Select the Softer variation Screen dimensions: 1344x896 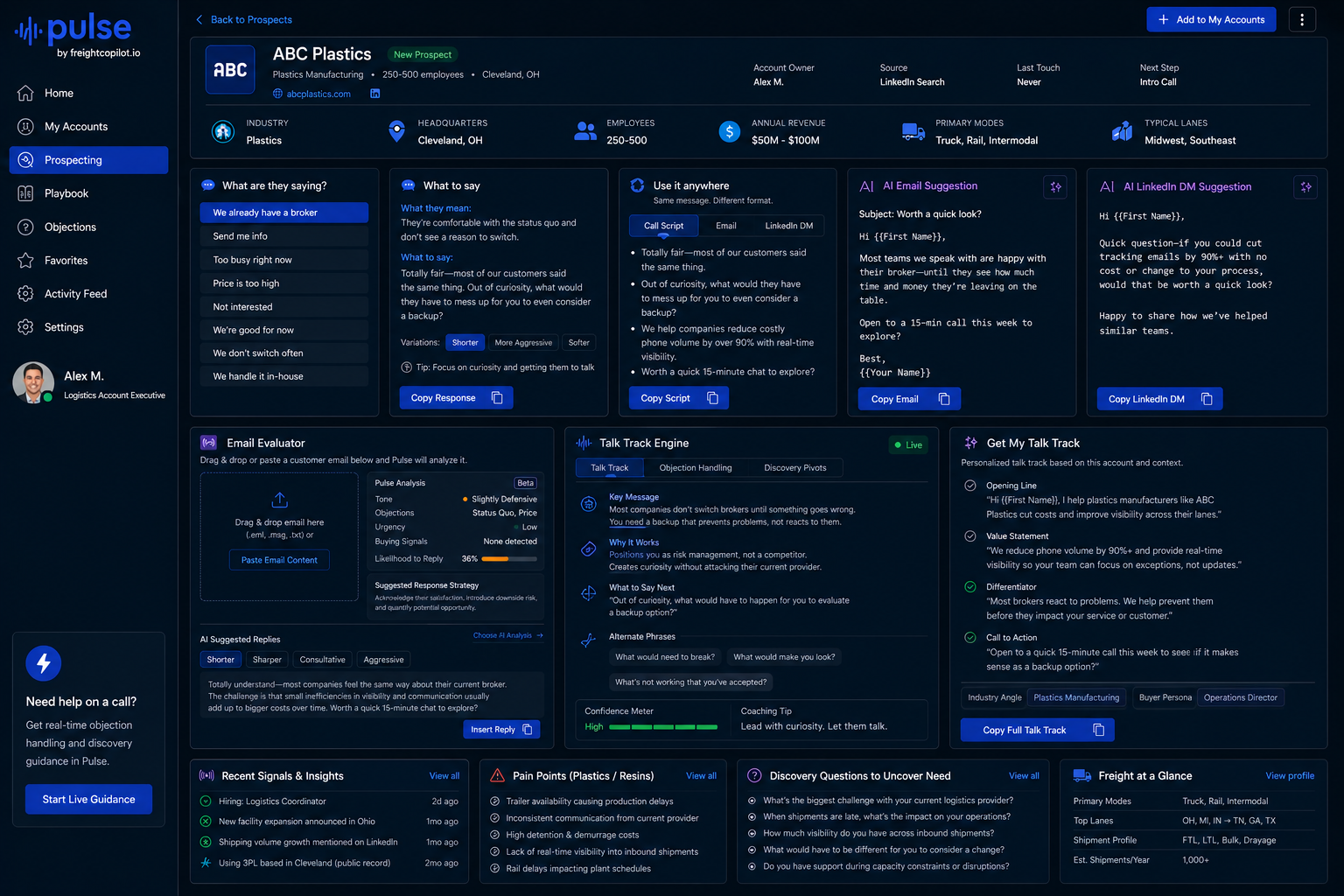(x=578, y=343)
